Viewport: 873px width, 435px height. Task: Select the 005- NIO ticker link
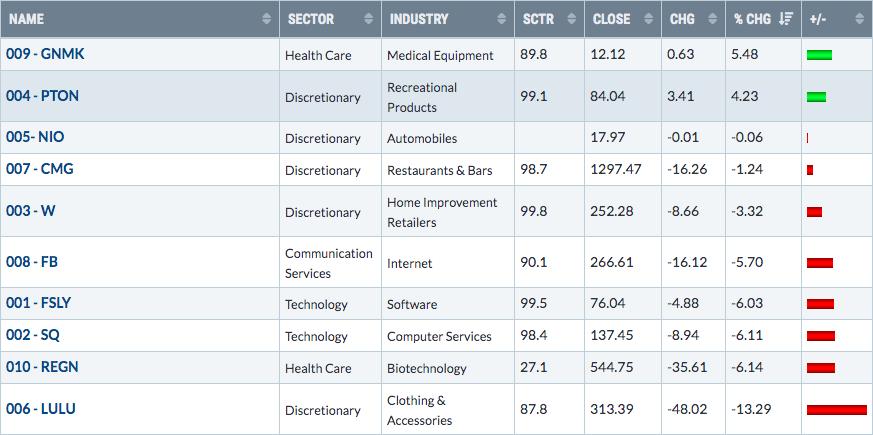coord(35,137)
